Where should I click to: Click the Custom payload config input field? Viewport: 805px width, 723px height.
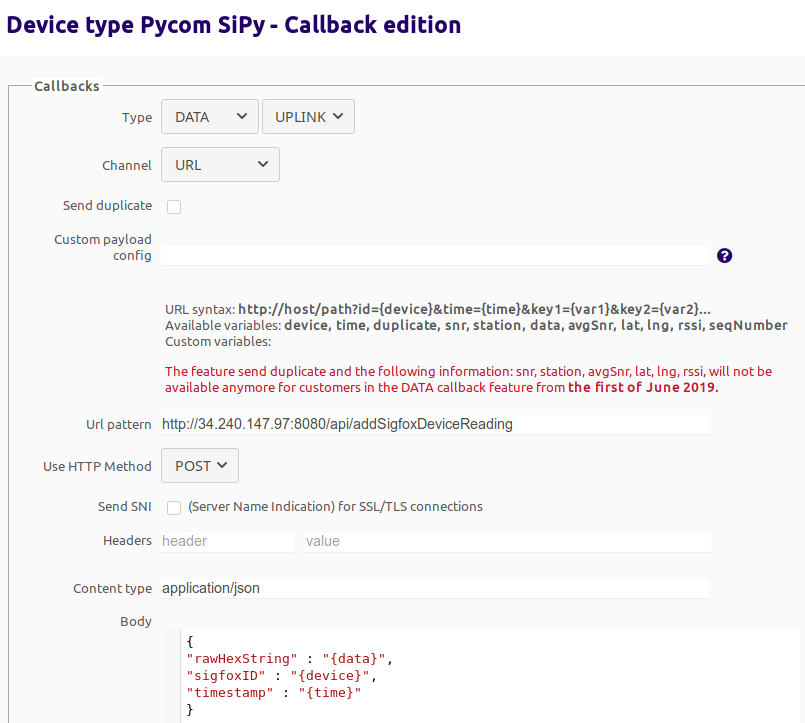434,255
